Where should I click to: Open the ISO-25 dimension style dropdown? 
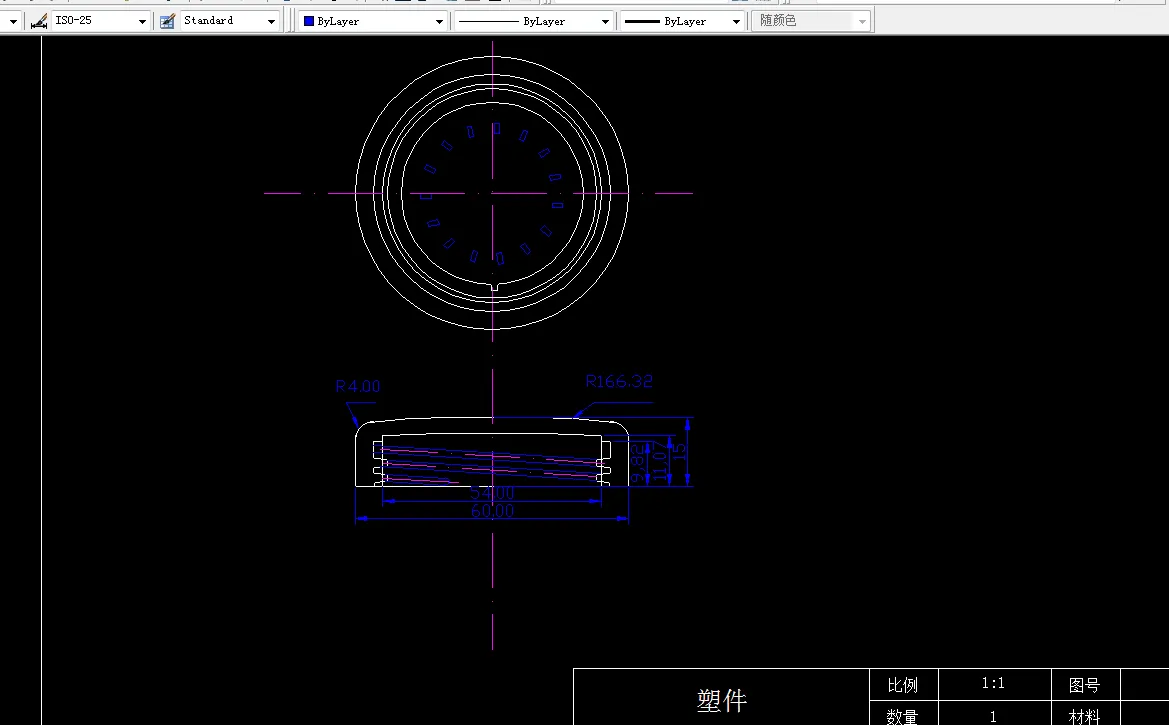(x=141, y=19)
